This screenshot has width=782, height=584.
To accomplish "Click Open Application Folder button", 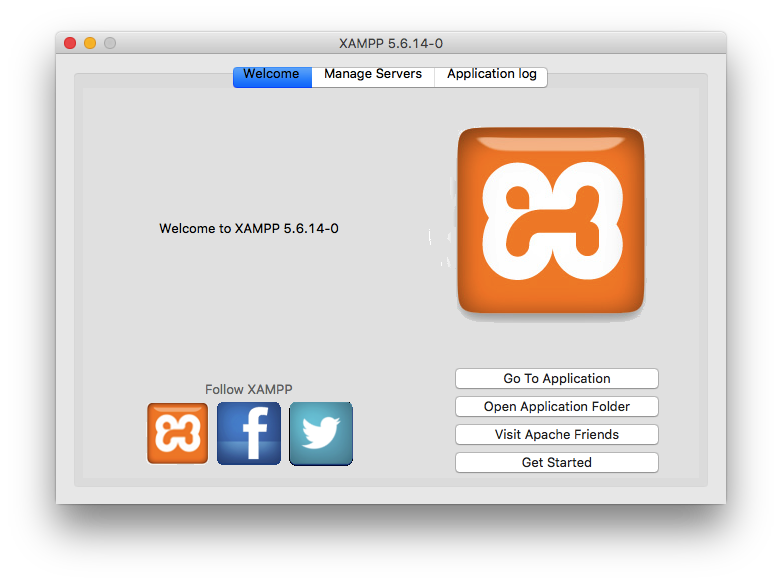I will coord(557,406).
